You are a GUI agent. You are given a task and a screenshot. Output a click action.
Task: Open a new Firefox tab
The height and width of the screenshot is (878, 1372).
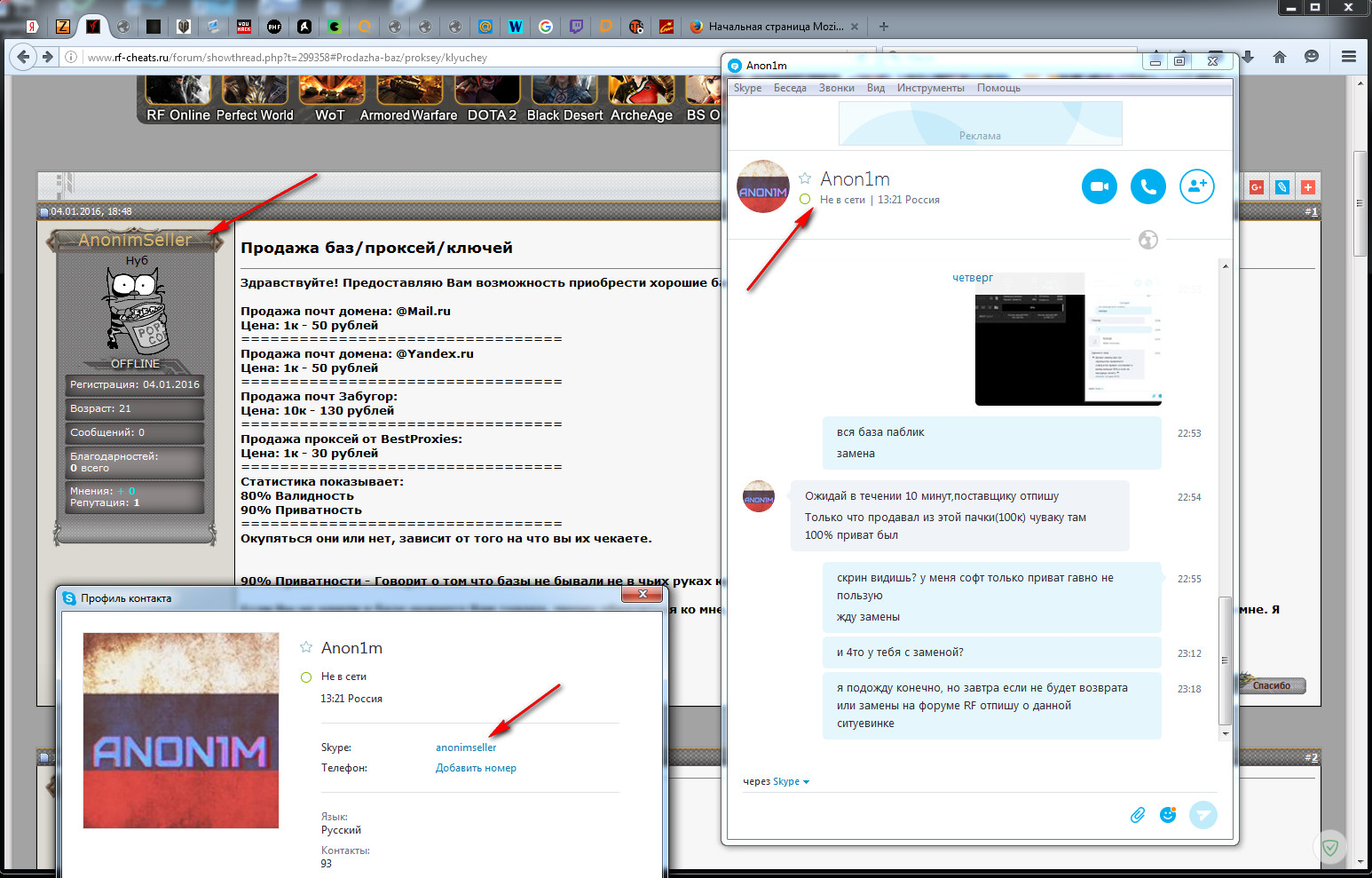coord(883,27)
